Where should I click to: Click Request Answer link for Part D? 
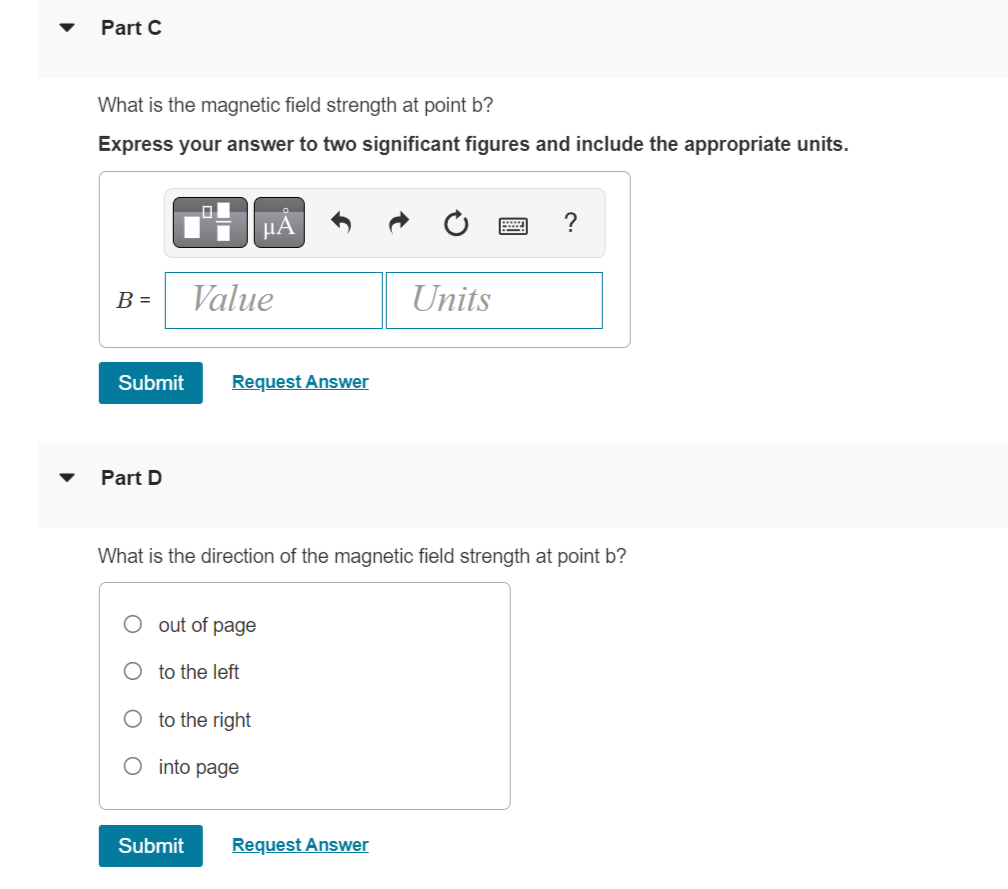[x=300, y=845]
